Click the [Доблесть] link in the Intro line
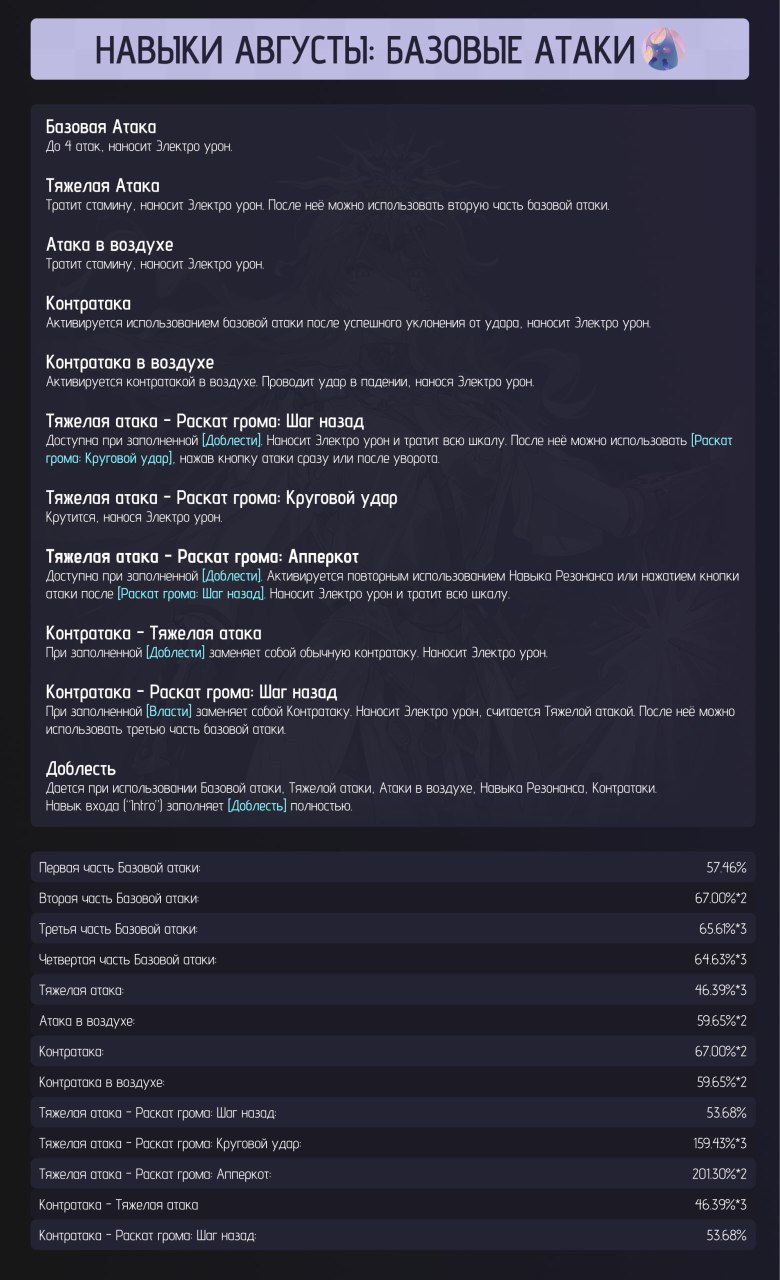 click(257, 806)
